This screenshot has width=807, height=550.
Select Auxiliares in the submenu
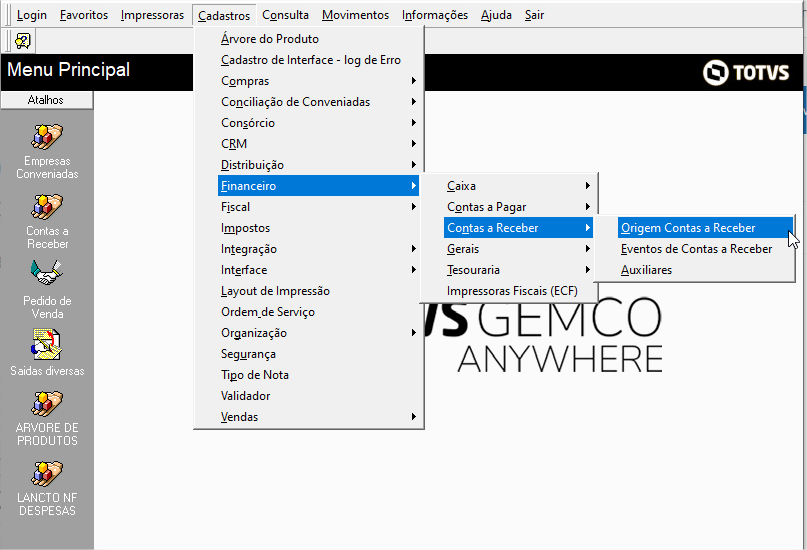tap(705, 270)
